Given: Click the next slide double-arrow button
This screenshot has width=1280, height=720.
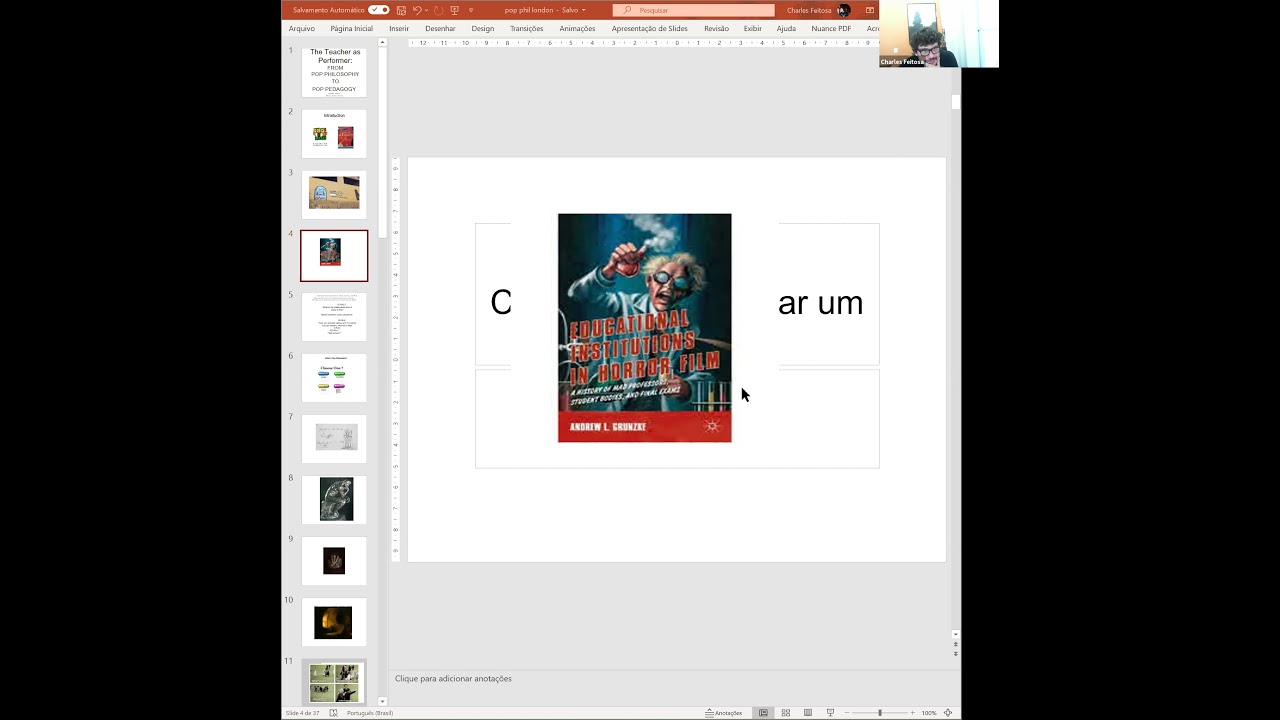Looking at the screenshot, I should (956, 652).
